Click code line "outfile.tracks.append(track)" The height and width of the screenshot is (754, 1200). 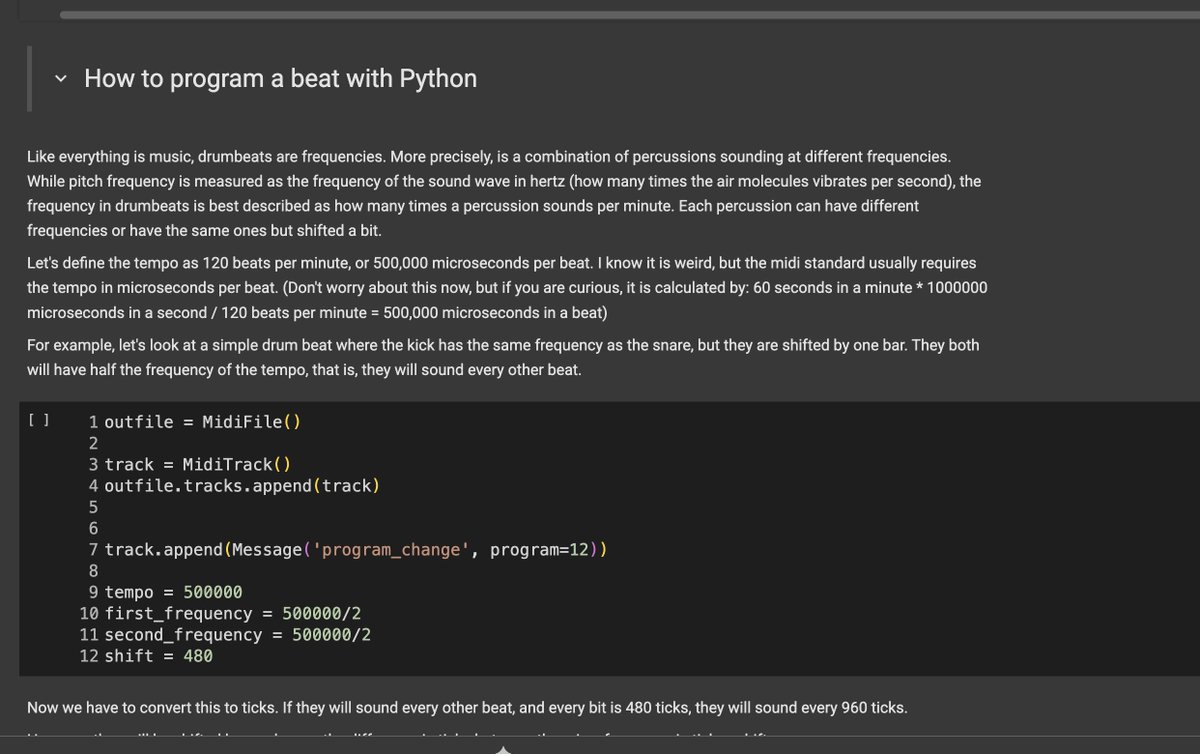pyautogui.click(x=242, y=486)
